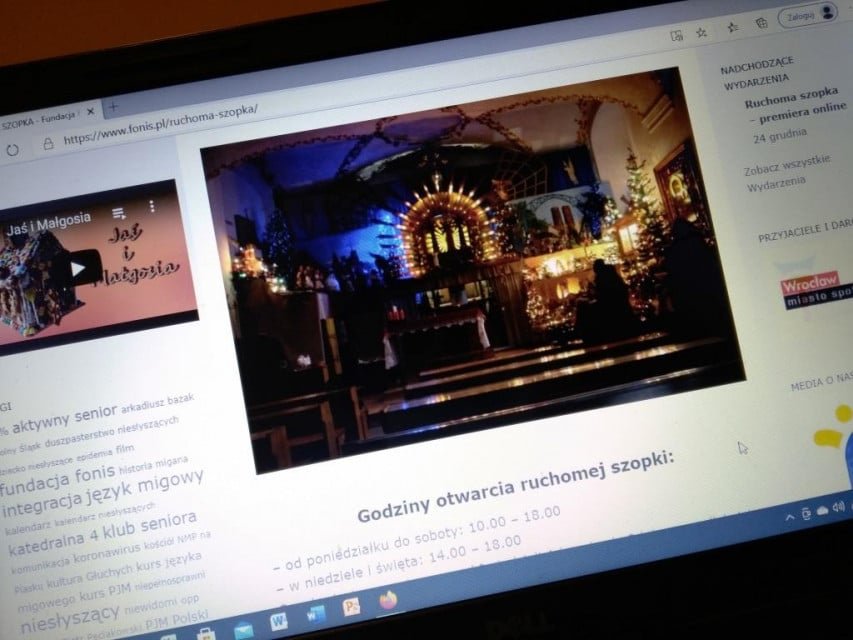Add page to favorites with star icon
This screenshot has height=640, width=853.
(702, 33)
